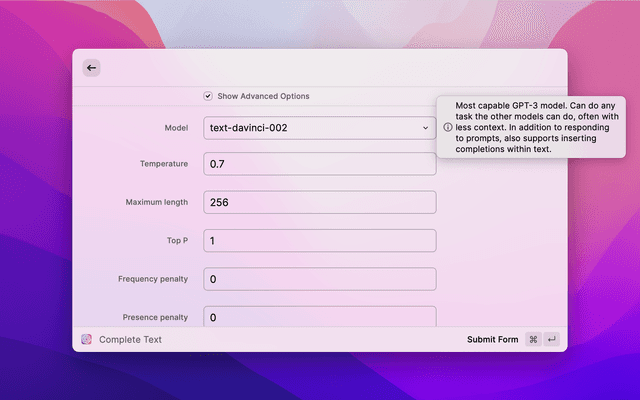Click the Command key icon in footer

tap(533, 340)
